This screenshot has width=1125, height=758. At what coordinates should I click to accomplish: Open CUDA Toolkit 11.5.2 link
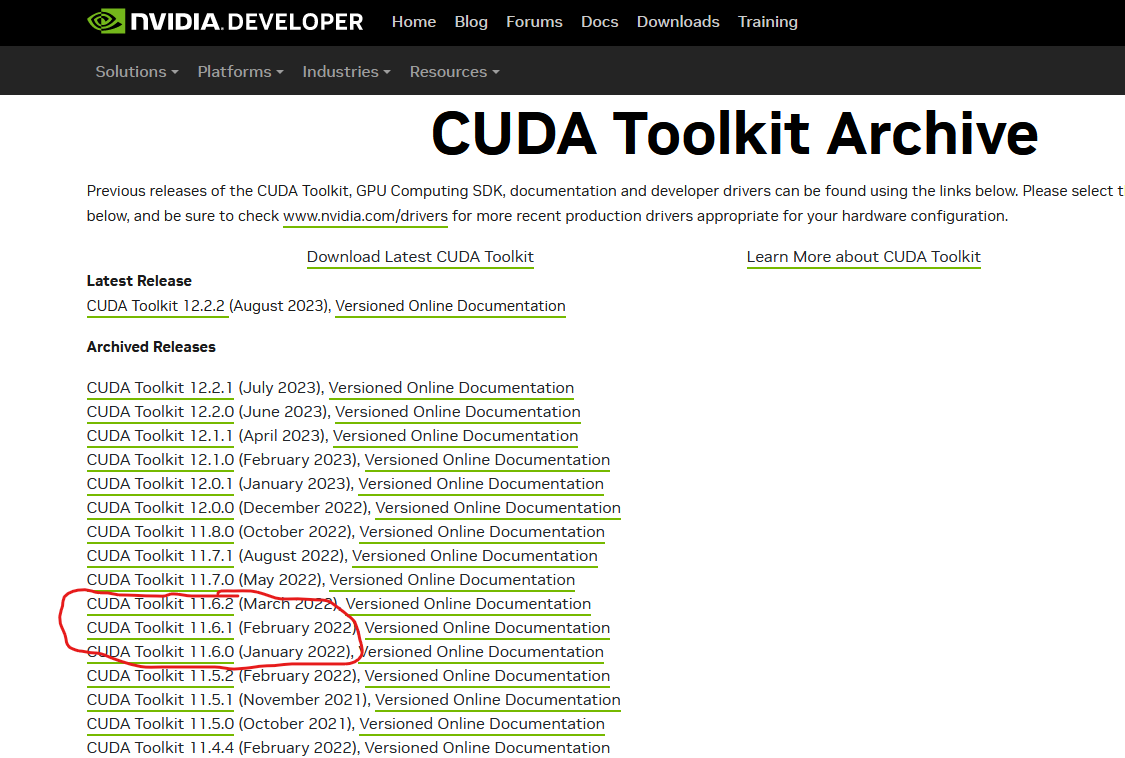coord(160,676)
